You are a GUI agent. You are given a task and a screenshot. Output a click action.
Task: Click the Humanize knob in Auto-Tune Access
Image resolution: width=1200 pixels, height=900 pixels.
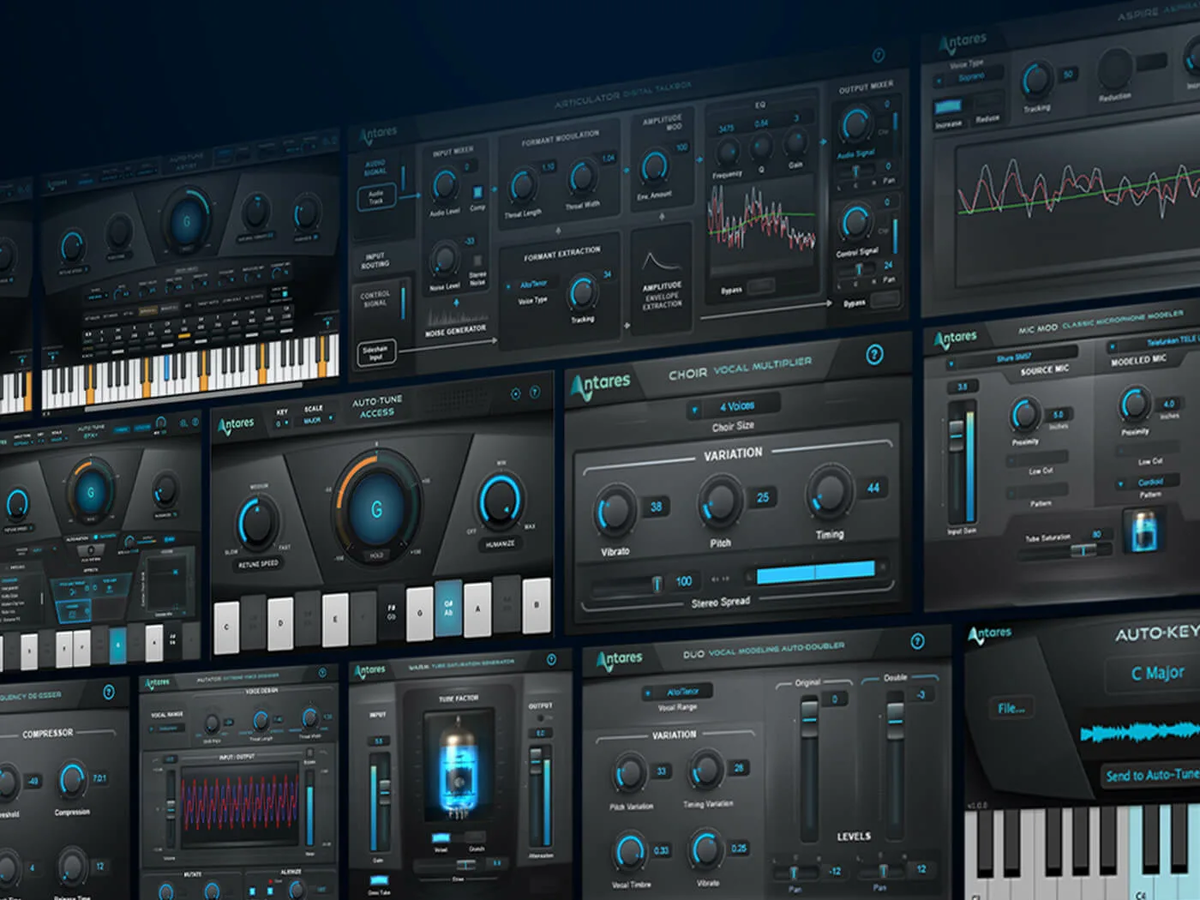pyautogui.click(x=500, y=500)
